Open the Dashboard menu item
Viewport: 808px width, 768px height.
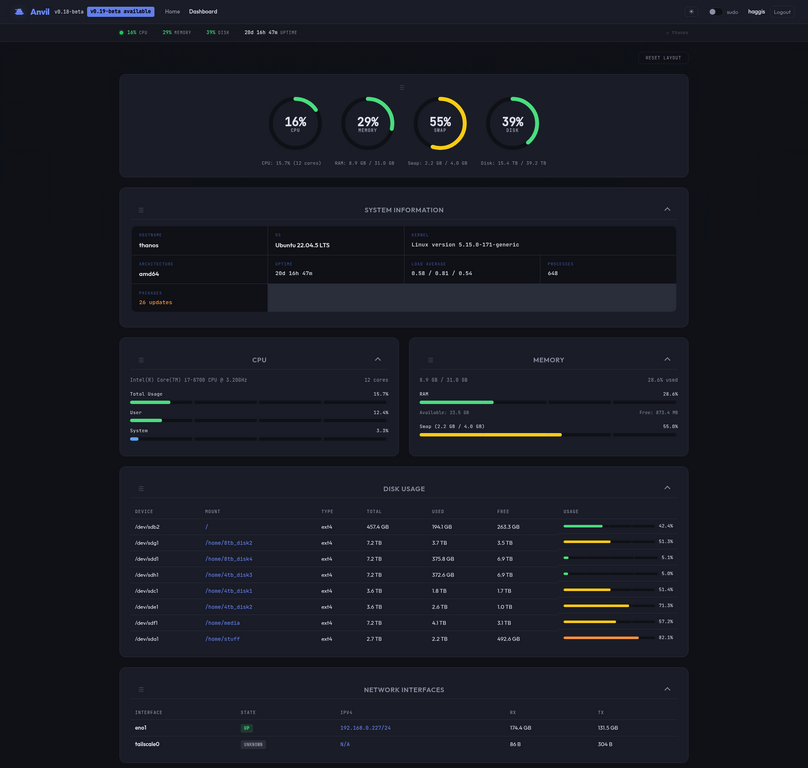coord(203,11)
